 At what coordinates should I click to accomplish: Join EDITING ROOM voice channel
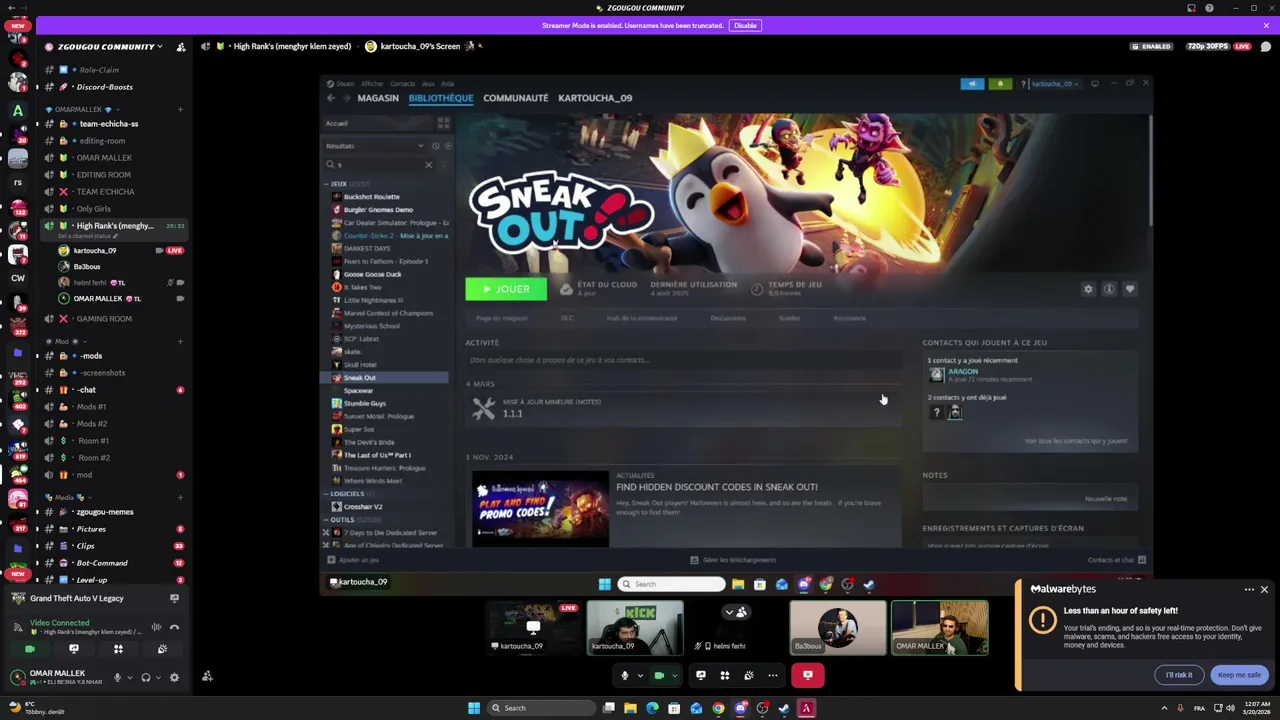point(104,175)
